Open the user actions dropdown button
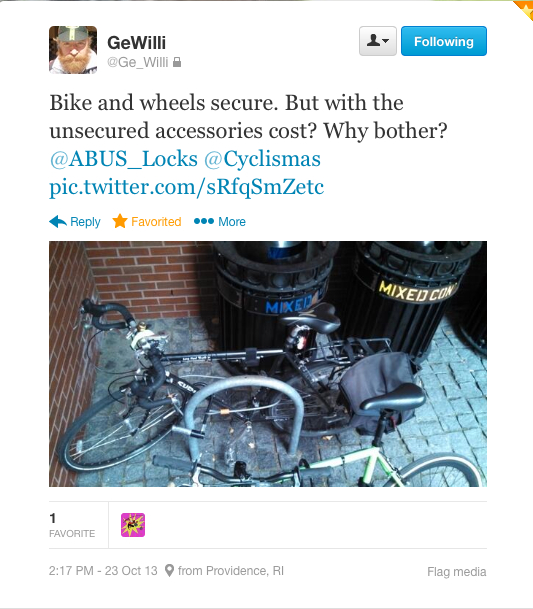533x609 pixels. (378, 41)
